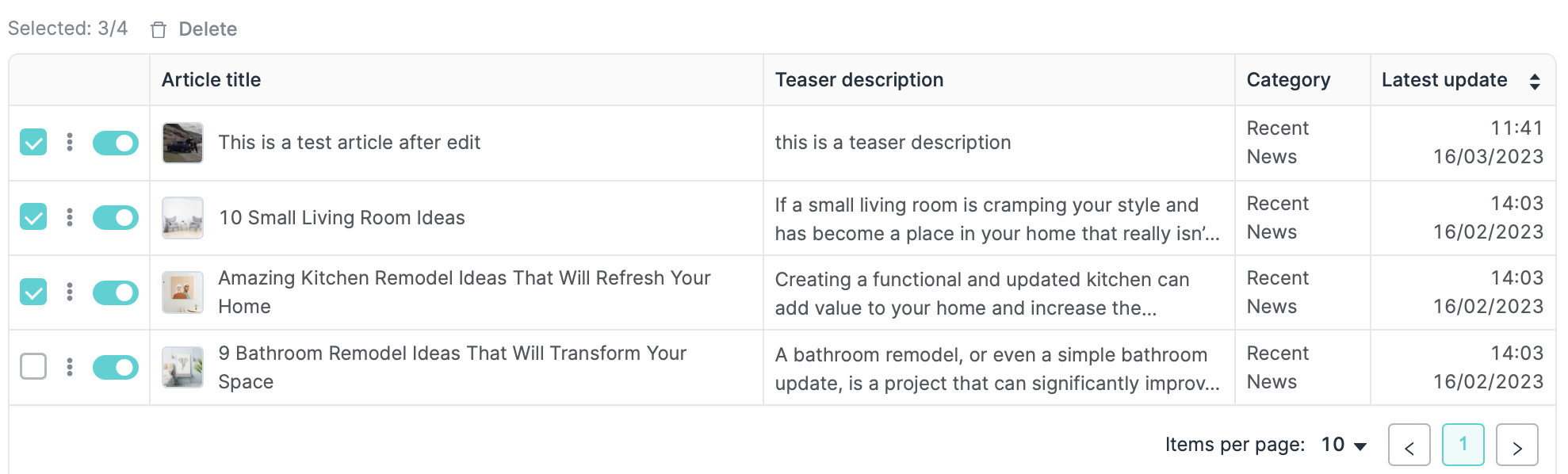Select the 9 Bathroom Remodel Ideas checkbox

tap(33, 367)
